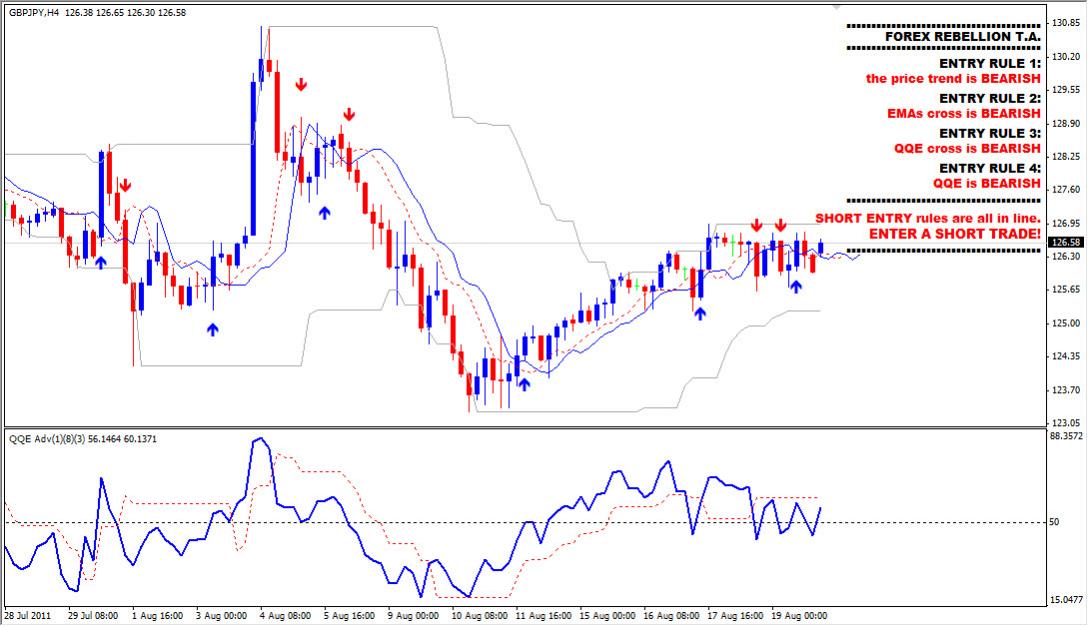Click the rightmost red down arrow on the chart
Screen dimensions: 1088x626
[780, 224]
